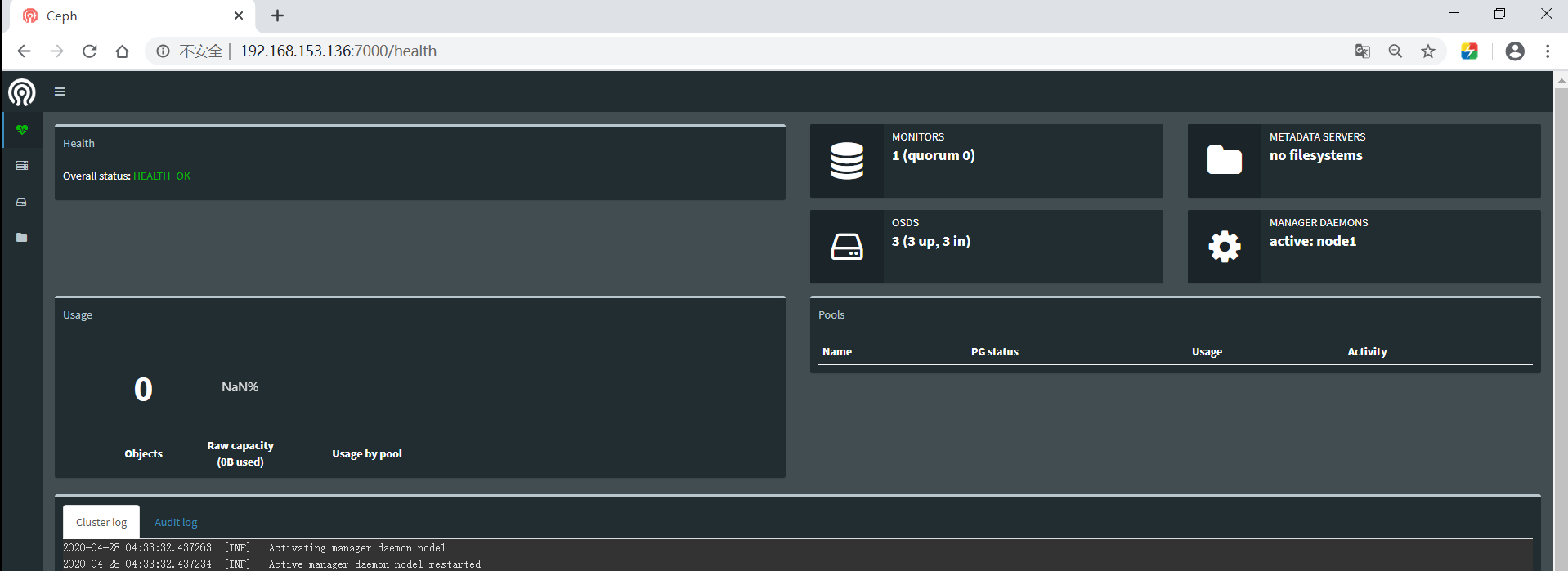Toggle the hamburger sidebar menu

[x=60, y=91]
